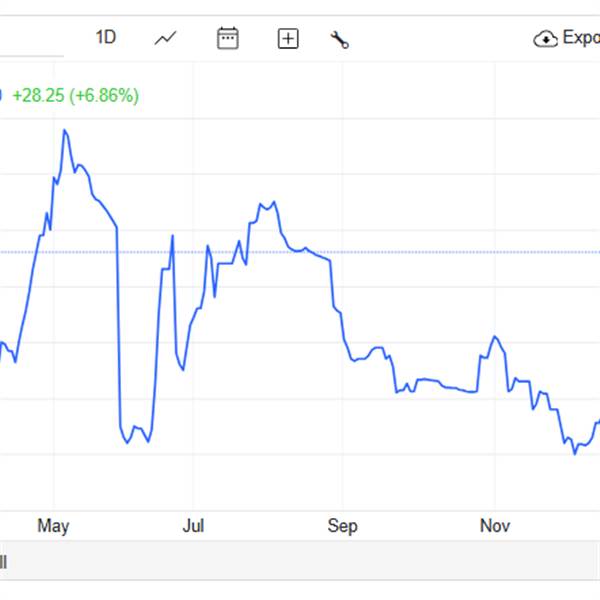Open the 1D interval selector
Image resolution: width=600 pixels, height=600 pixels.
pos(106,38)
